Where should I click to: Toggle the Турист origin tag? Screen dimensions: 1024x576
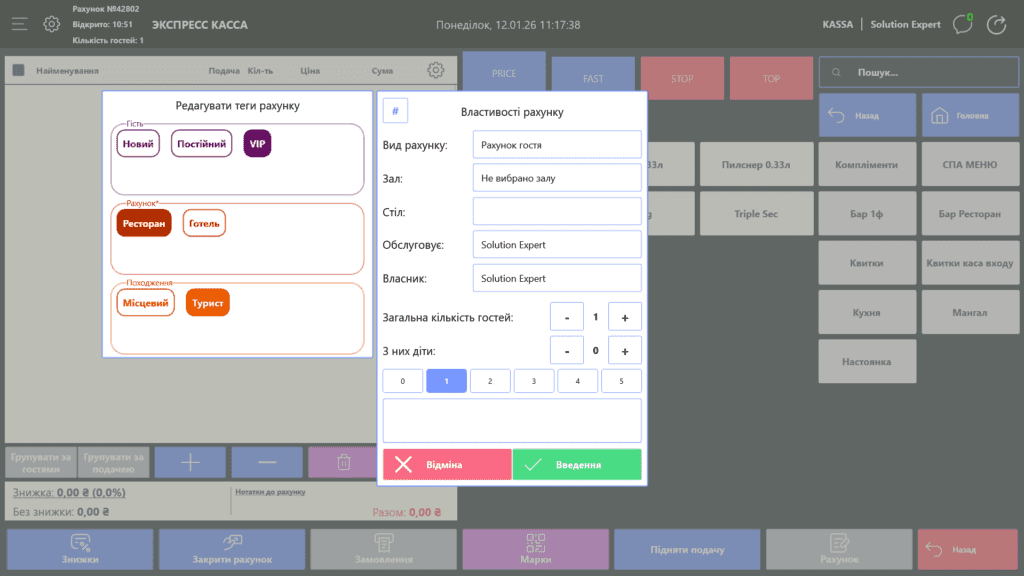208,302
